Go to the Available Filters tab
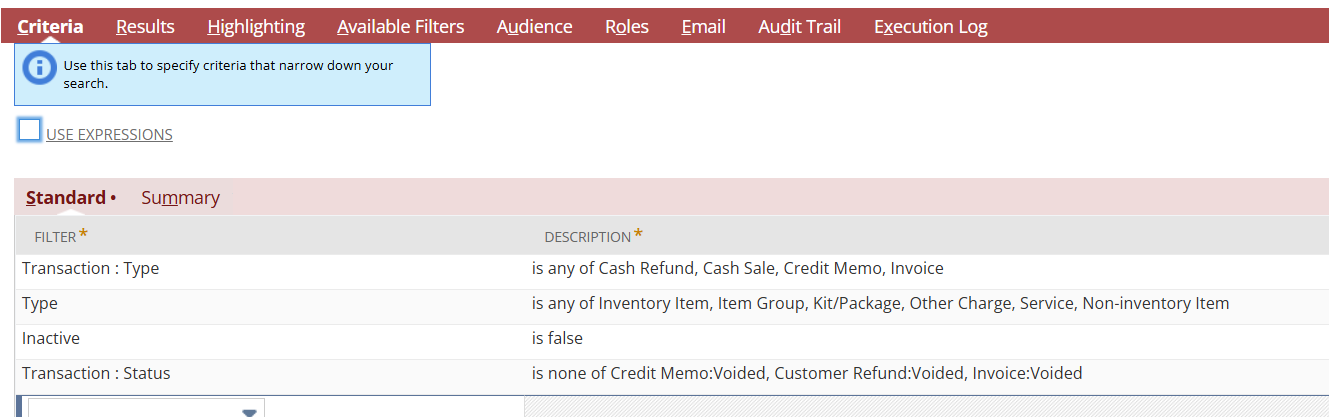 point(400,27)
